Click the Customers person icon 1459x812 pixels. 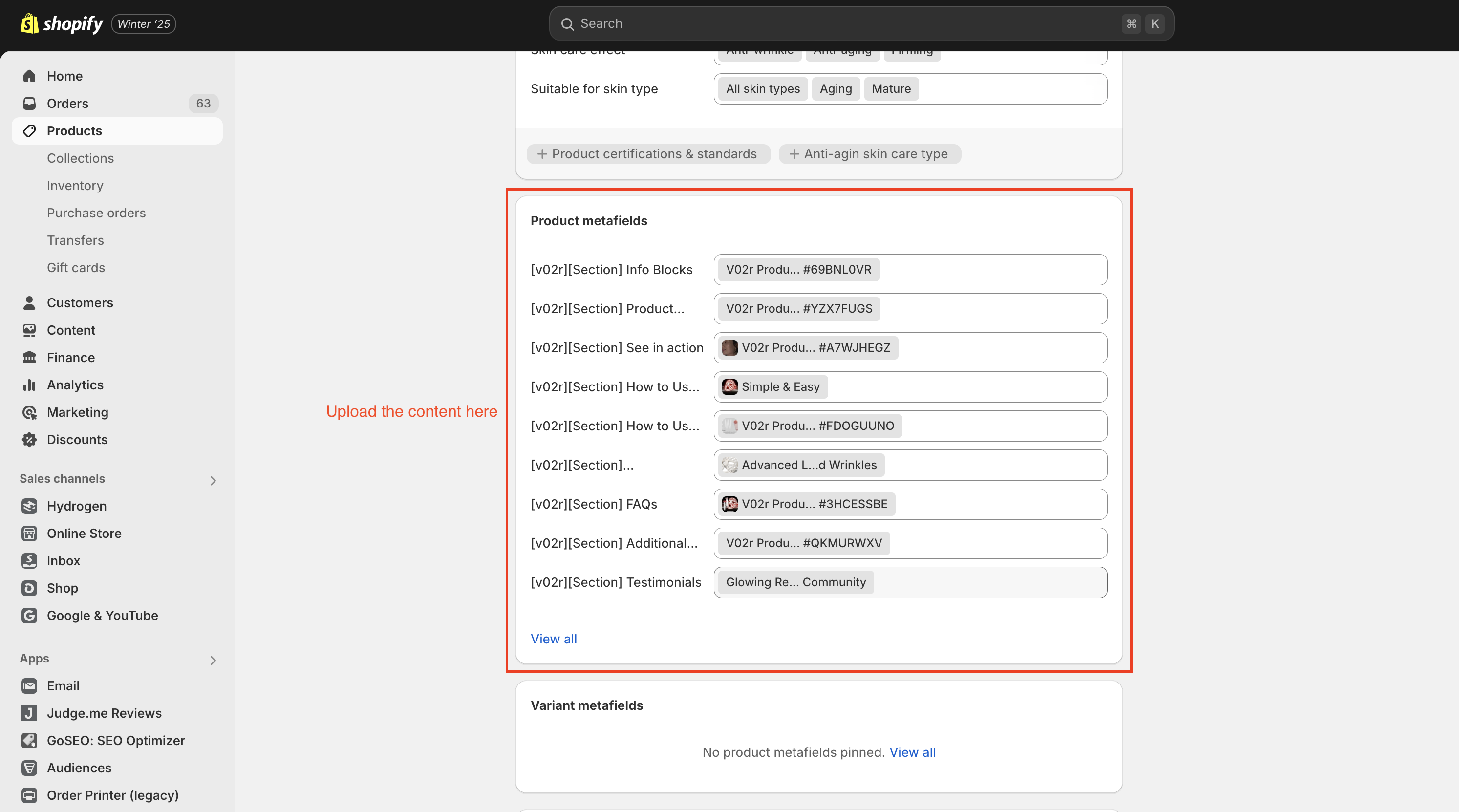coord(29,303)
